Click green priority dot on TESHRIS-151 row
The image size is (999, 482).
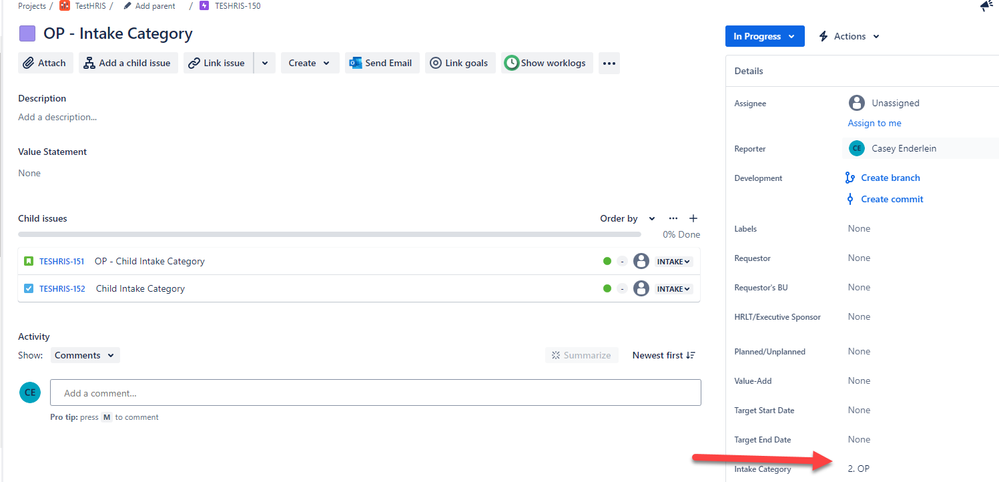(607, 261)
